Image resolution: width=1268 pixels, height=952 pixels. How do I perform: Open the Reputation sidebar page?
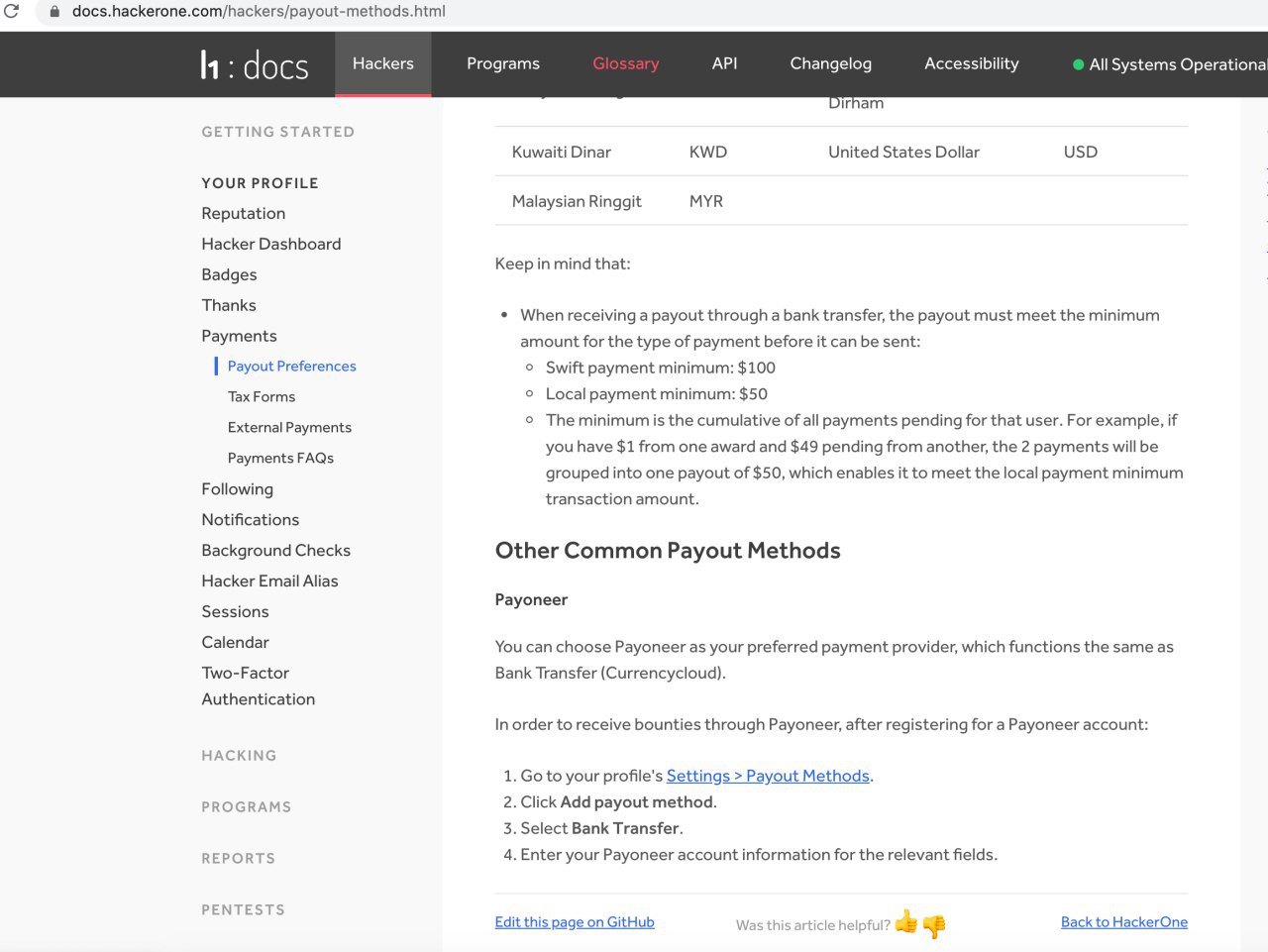click(244, 213)
